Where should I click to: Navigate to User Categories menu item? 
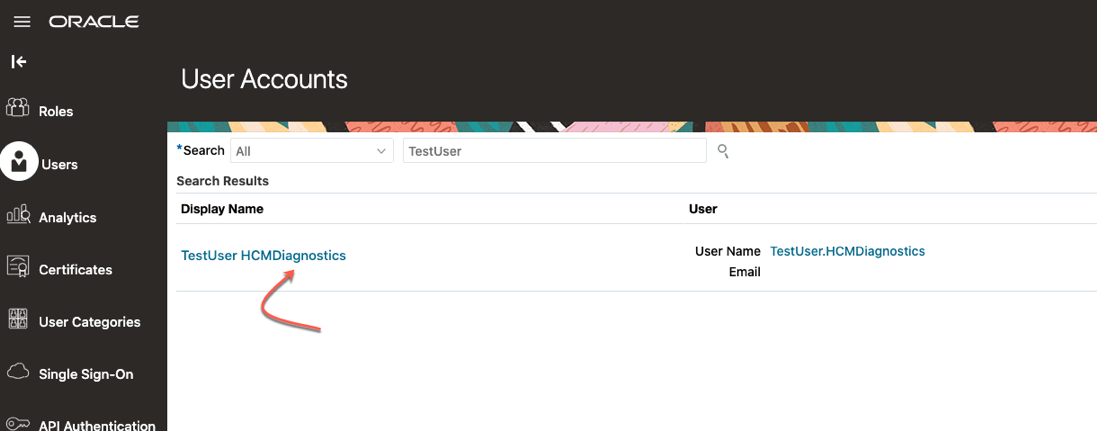coord(89,322)
